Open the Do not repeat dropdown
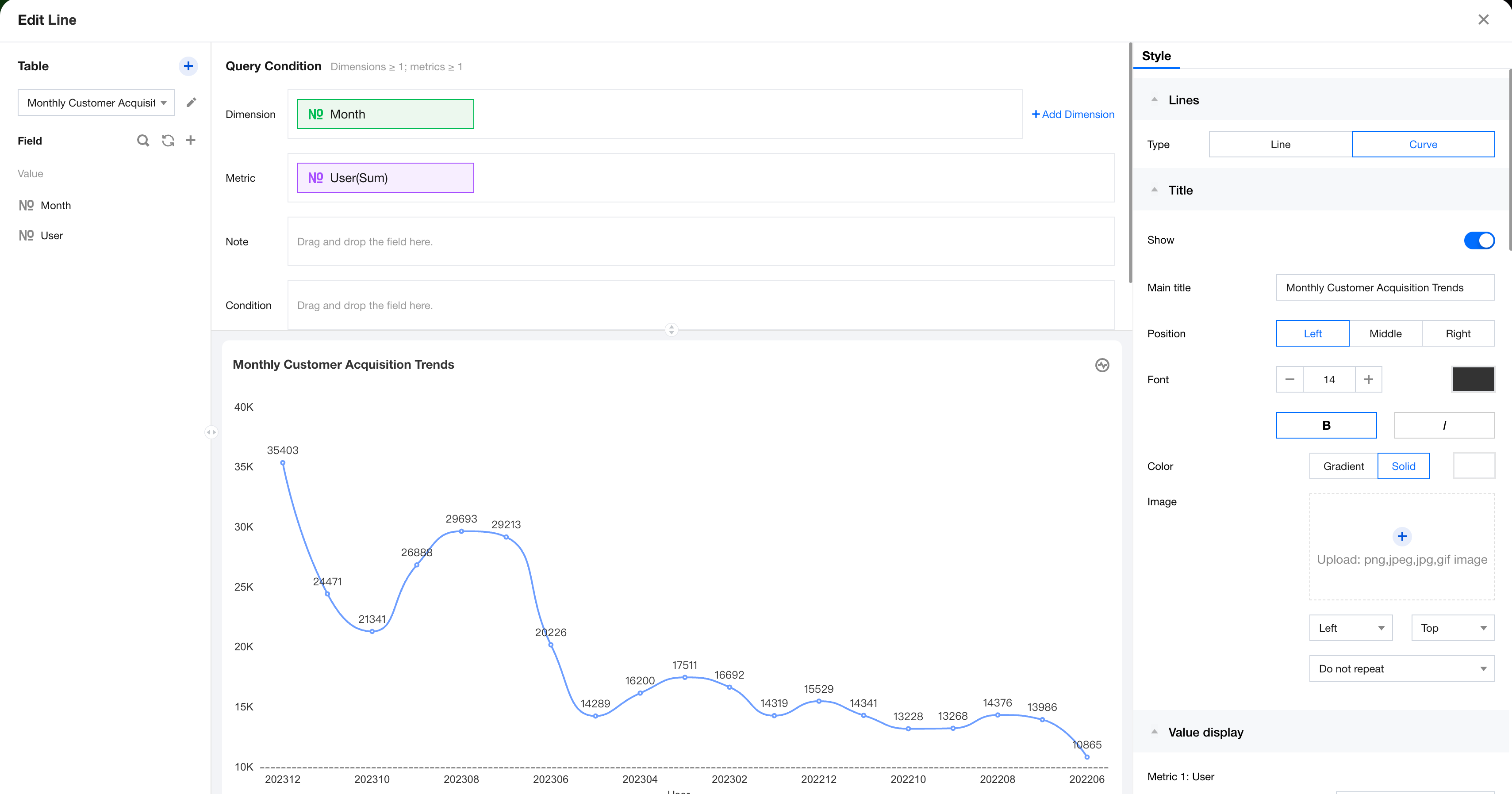 (1402, 668)
